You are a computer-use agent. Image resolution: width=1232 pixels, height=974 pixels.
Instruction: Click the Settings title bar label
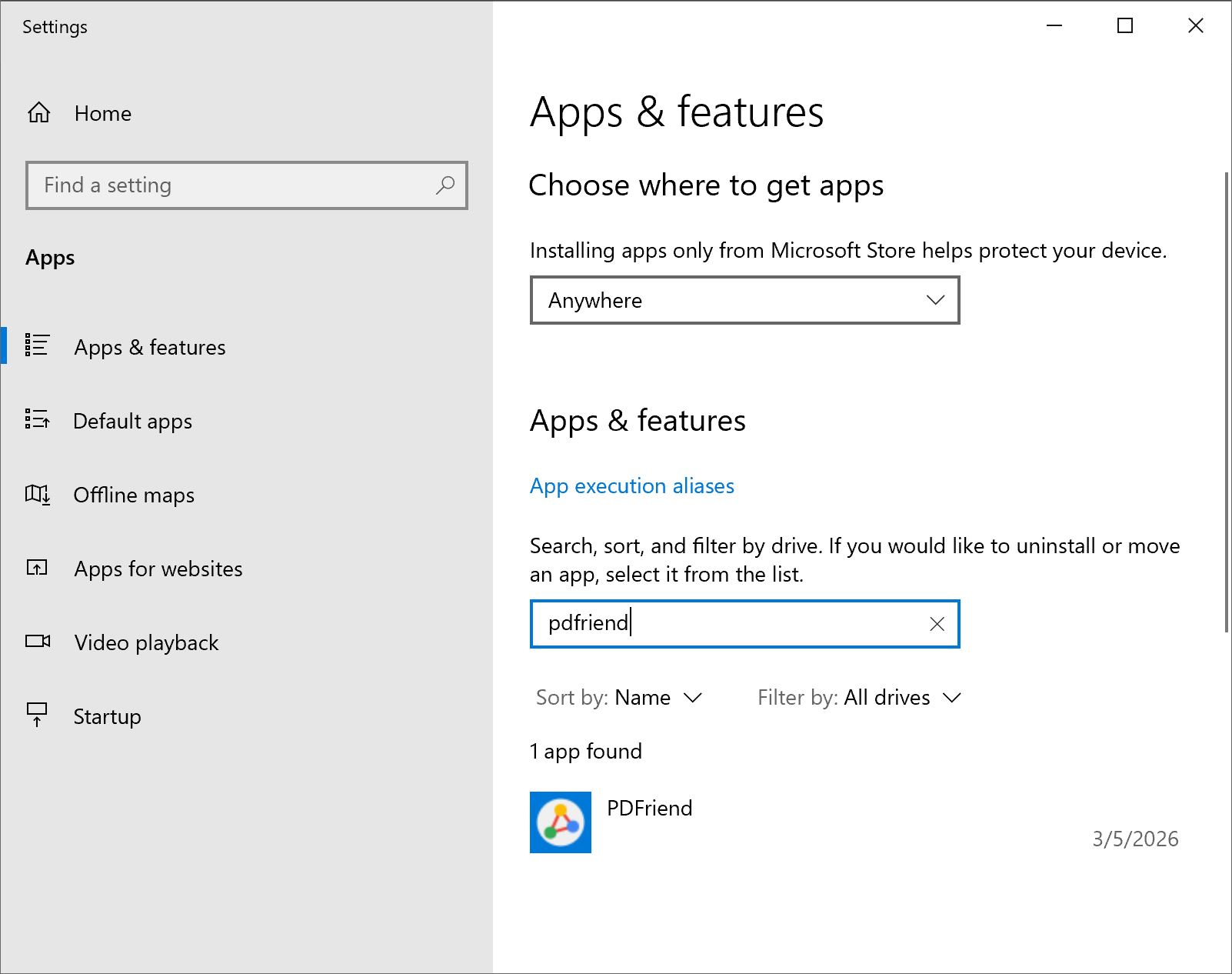[55, 26]
